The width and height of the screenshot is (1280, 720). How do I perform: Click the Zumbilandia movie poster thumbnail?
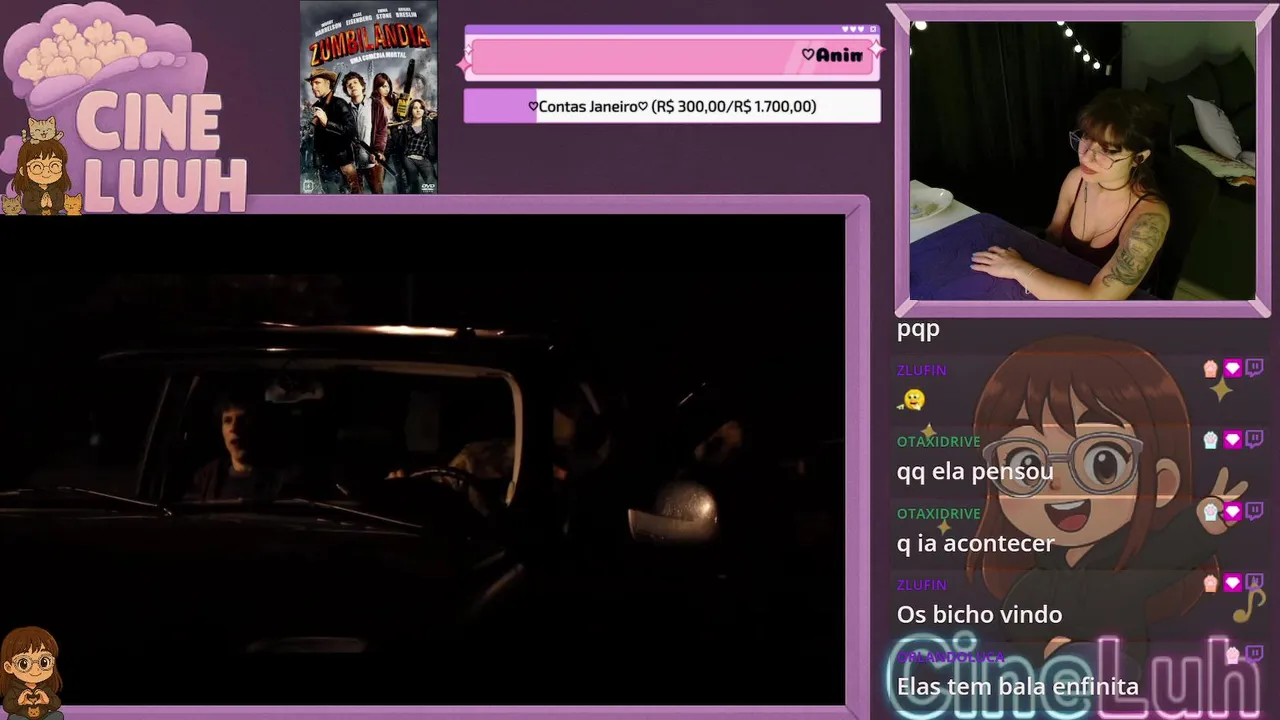[x=369, y=97]
